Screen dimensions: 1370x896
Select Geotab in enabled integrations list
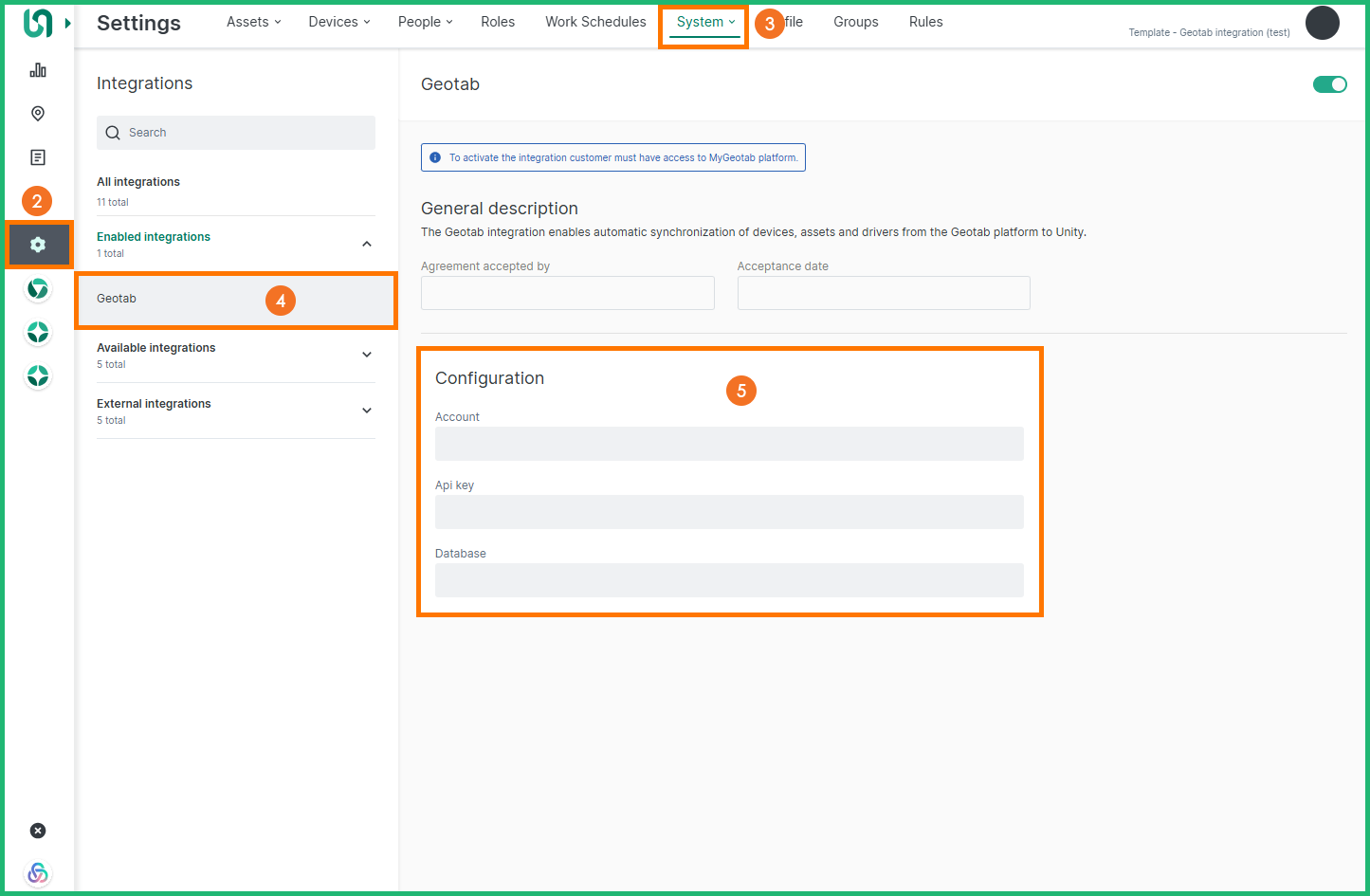click(117, 299)
